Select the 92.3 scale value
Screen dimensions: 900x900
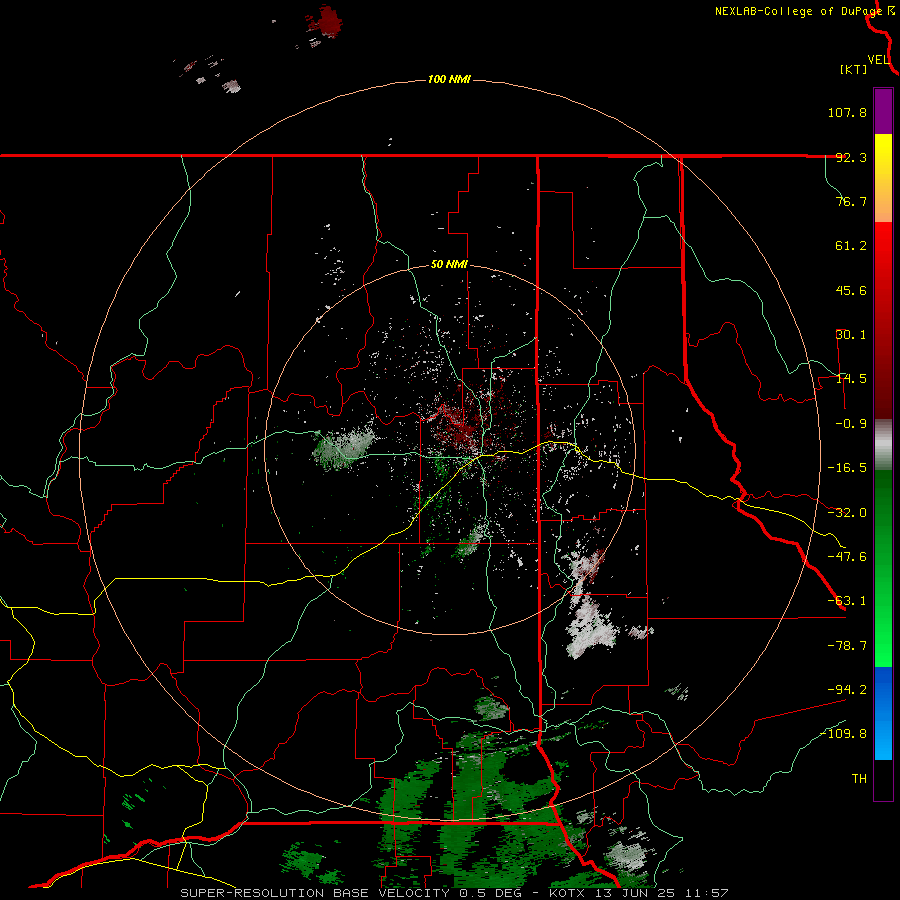851,157
